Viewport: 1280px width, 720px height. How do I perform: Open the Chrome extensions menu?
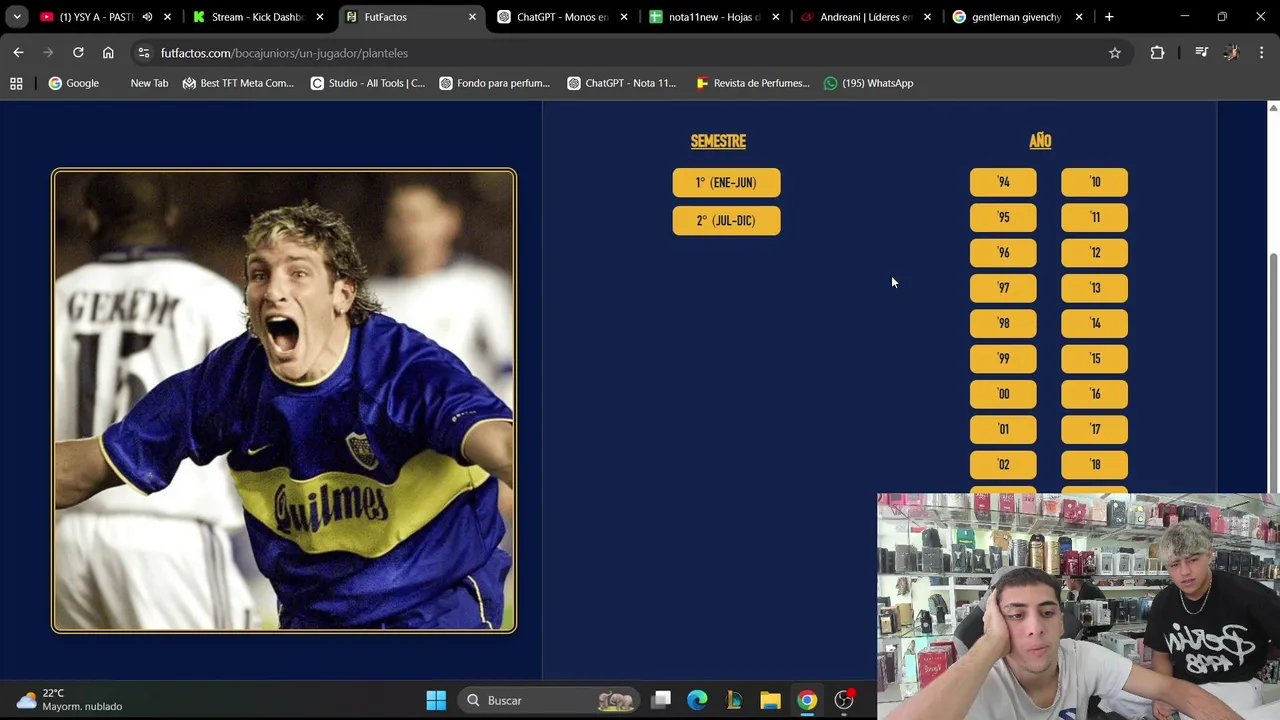1157,53
